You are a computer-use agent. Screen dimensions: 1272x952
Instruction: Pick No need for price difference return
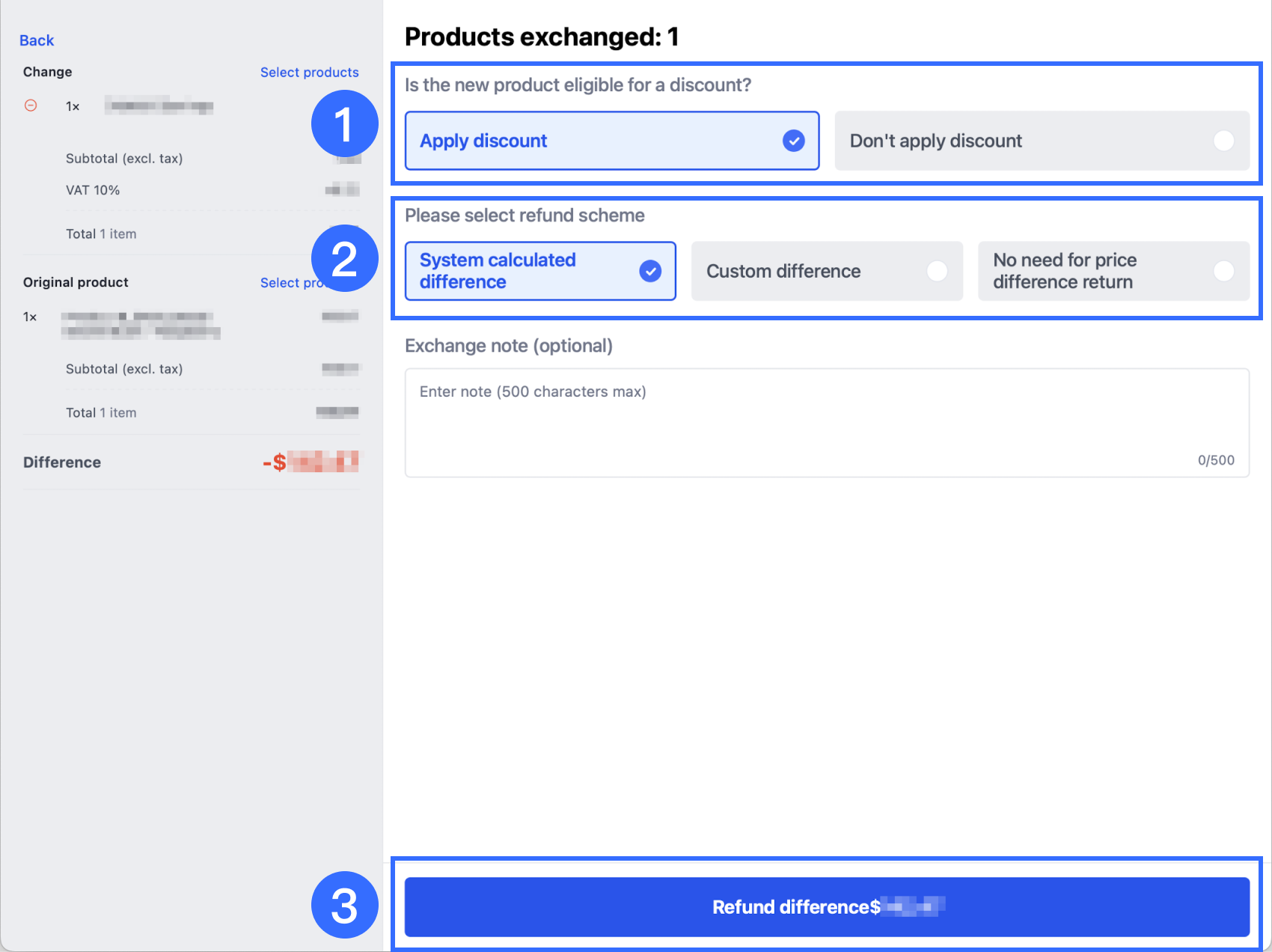coord(1113,271)
